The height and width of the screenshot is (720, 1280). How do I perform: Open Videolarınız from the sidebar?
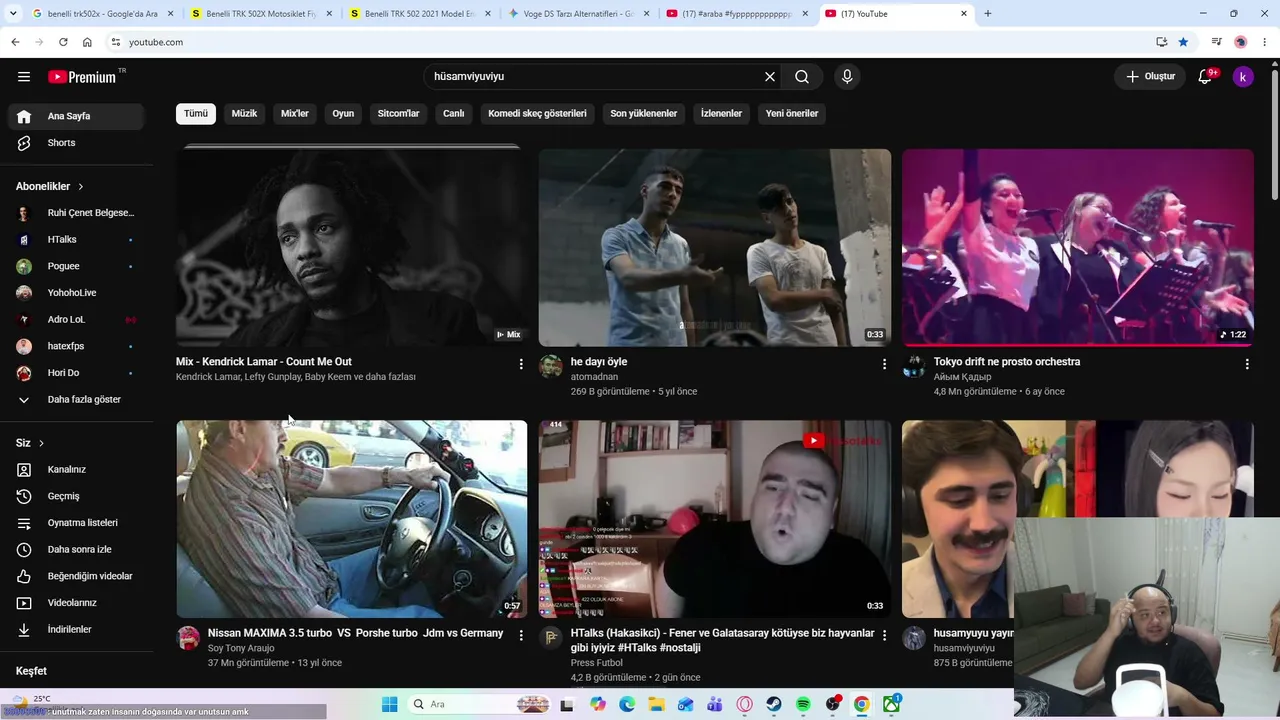(76, 603)
